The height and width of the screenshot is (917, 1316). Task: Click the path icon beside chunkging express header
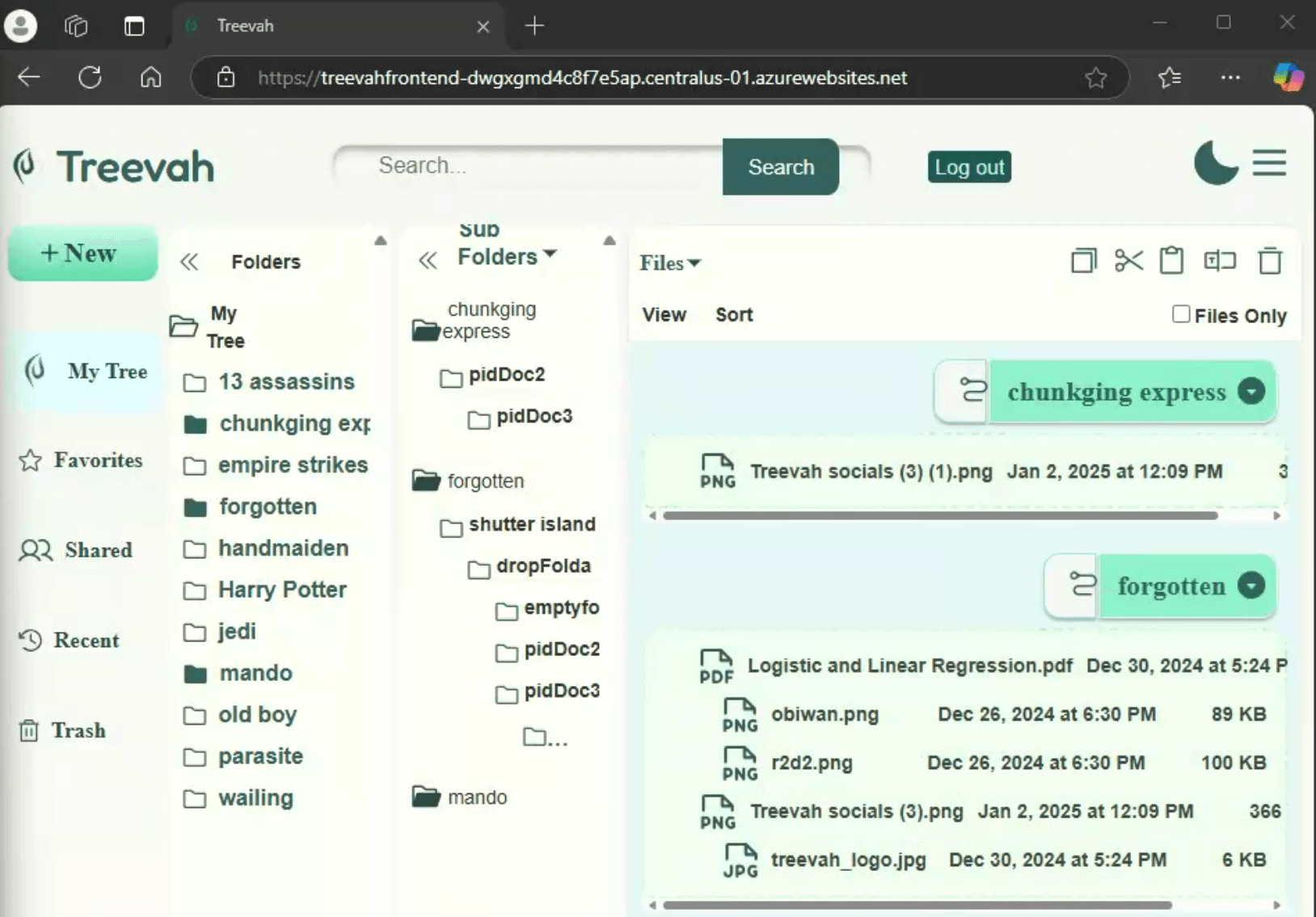(x=972, y=391)
